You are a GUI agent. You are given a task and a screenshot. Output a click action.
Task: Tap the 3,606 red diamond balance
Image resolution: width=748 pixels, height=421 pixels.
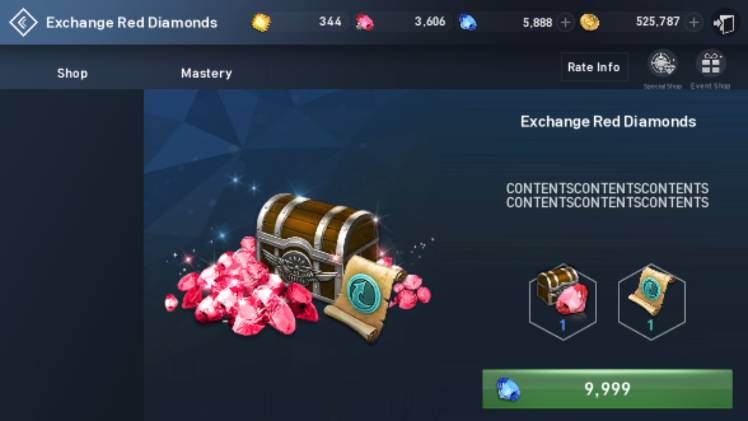click(430, 22)
